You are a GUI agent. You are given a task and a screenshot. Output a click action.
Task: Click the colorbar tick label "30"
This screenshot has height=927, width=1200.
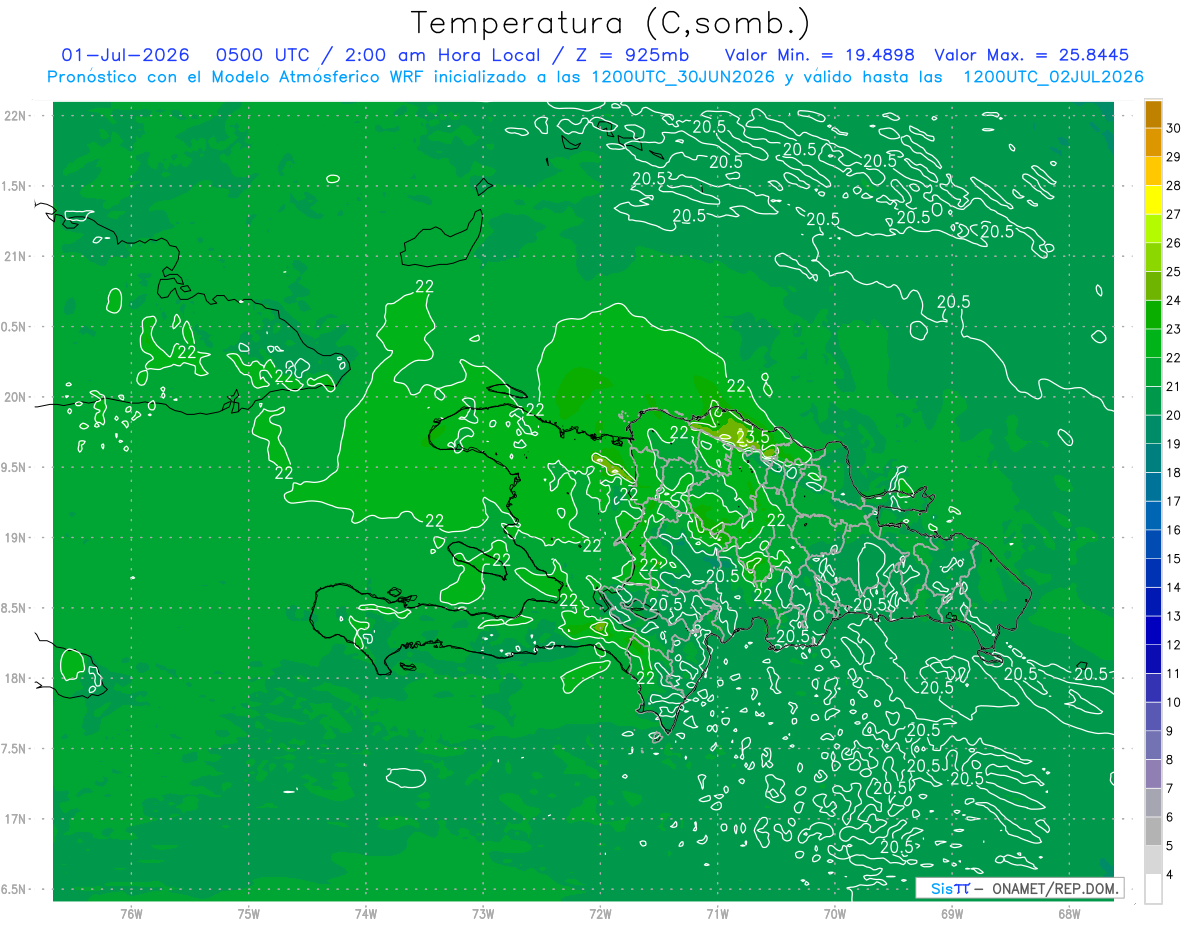[1174, 128]
